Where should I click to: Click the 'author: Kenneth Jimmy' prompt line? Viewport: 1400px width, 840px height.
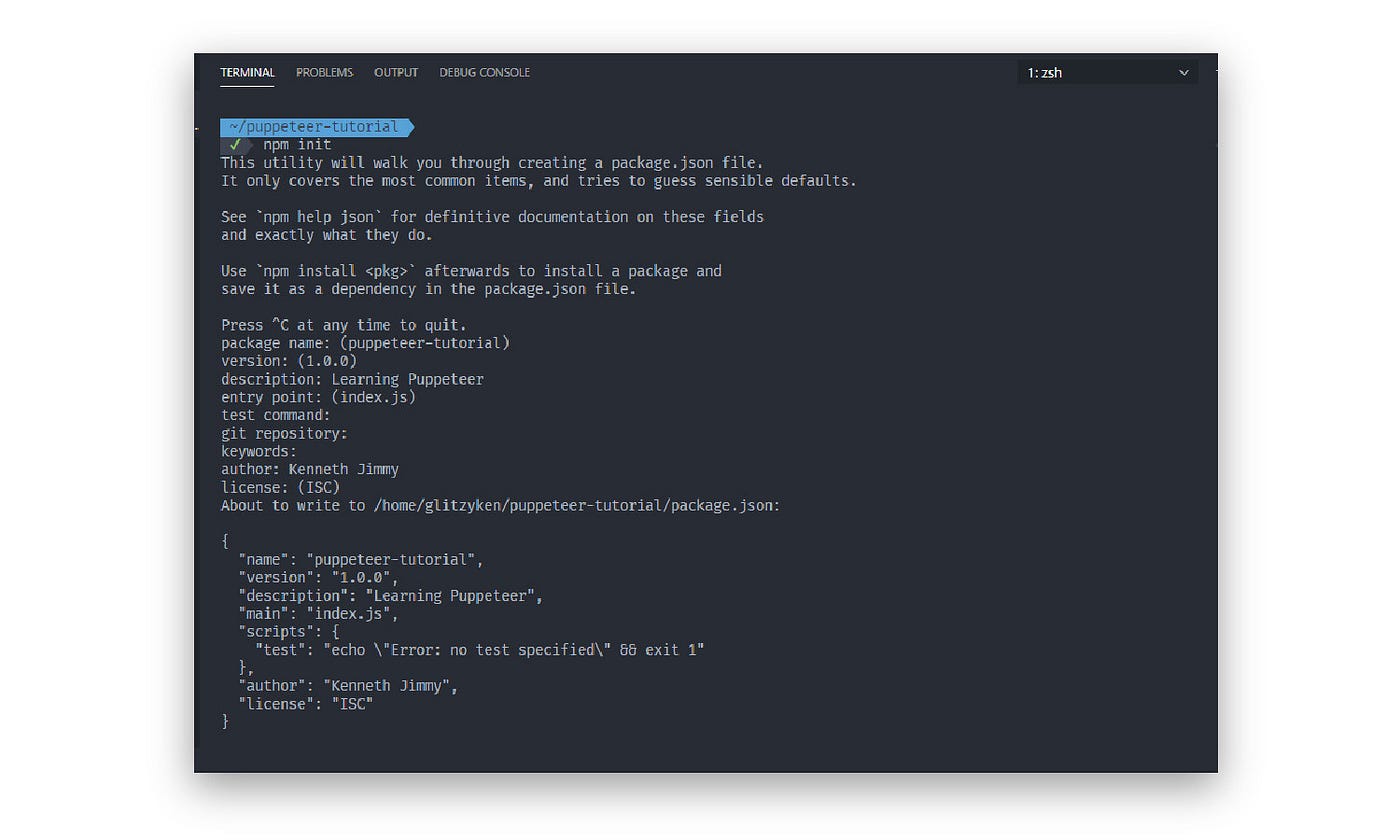coord(310,469)
